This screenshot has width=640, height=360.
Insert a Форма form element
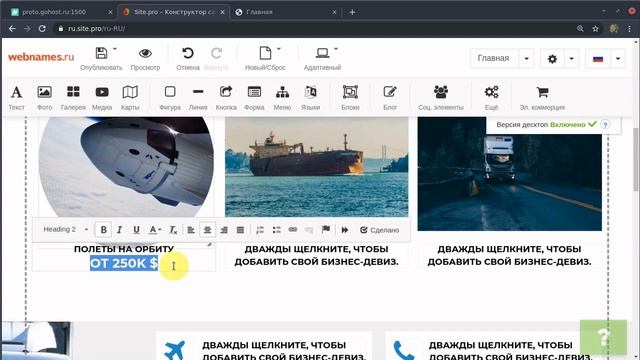(254, 98)
